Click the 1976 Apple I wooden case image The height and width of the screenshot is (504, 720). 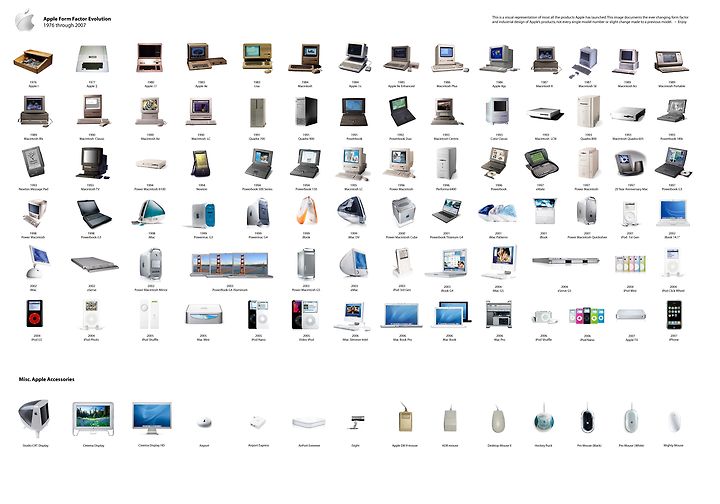point(33,61)
